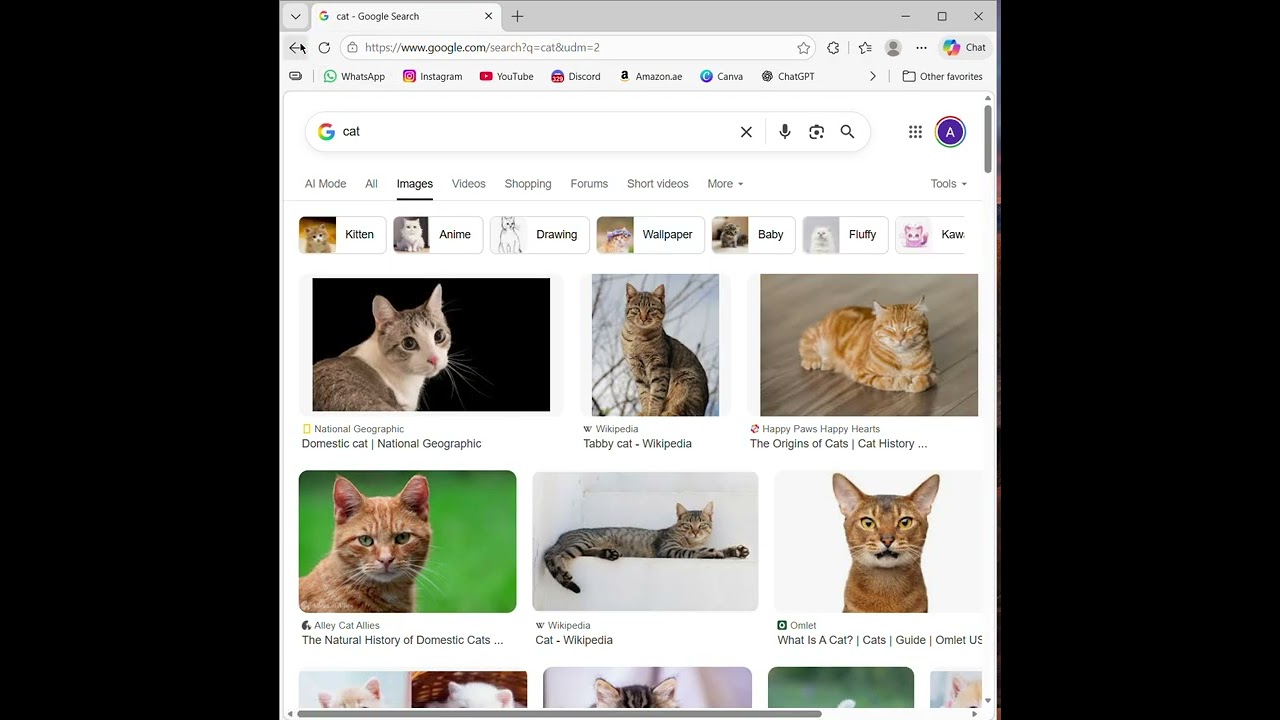Viewport: 1280px width, 720px height.
Task: Expand the More dropdown
Action: [725, 184]
